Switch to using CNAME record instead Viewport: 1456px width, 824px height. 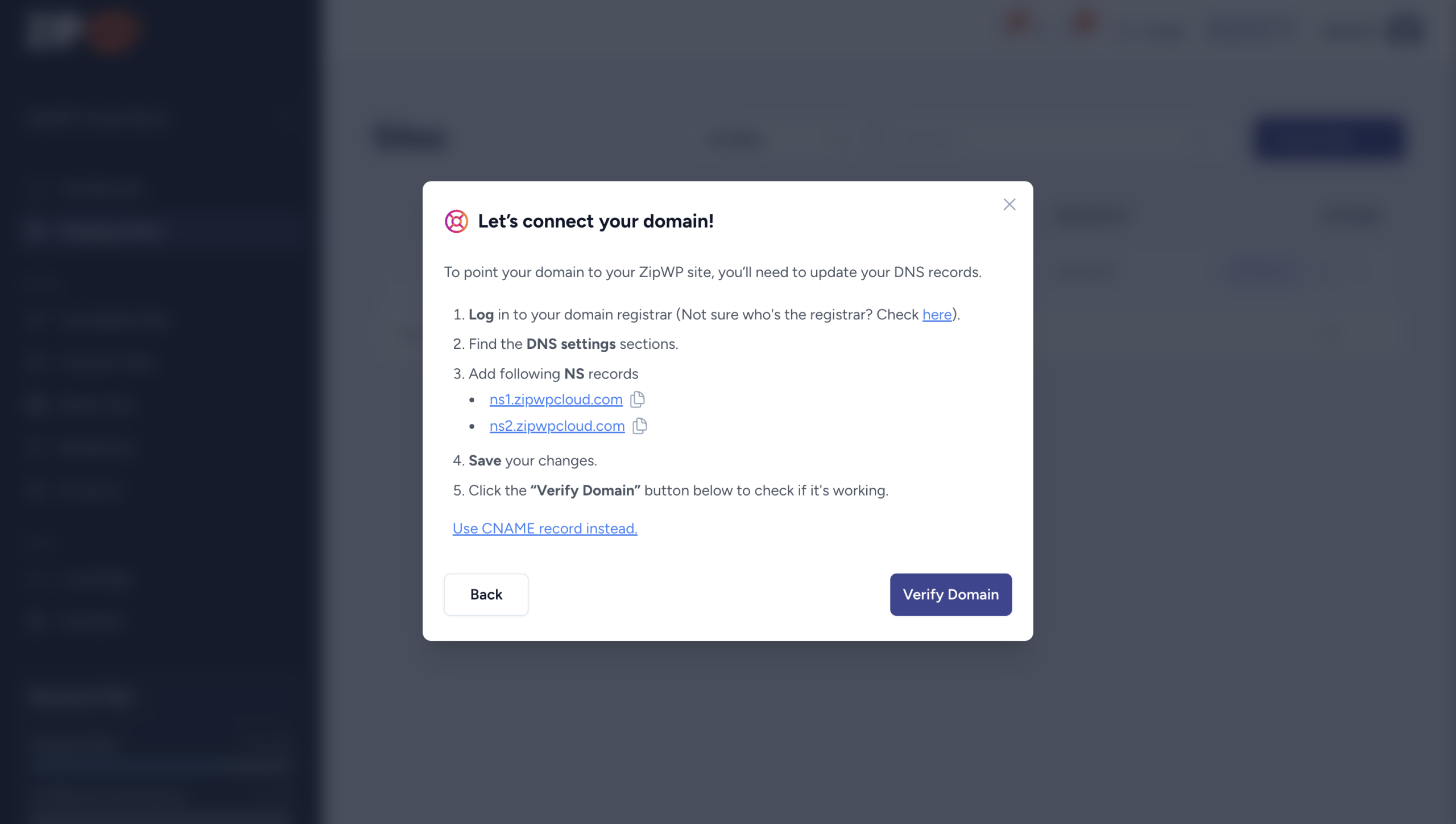[x=544, y=529]
